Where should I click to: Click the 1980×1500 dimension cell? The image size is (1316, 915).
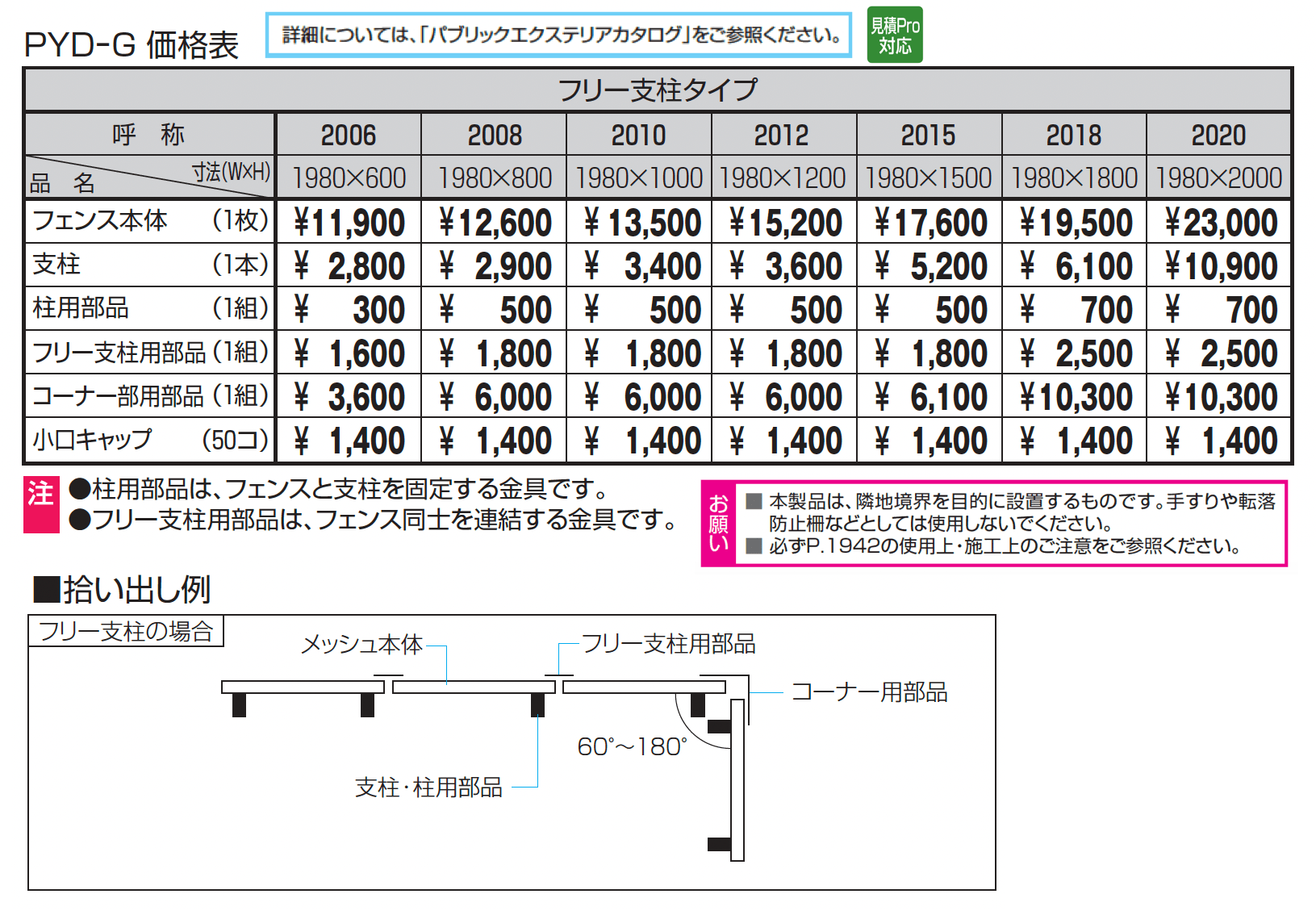coord(928,176)
